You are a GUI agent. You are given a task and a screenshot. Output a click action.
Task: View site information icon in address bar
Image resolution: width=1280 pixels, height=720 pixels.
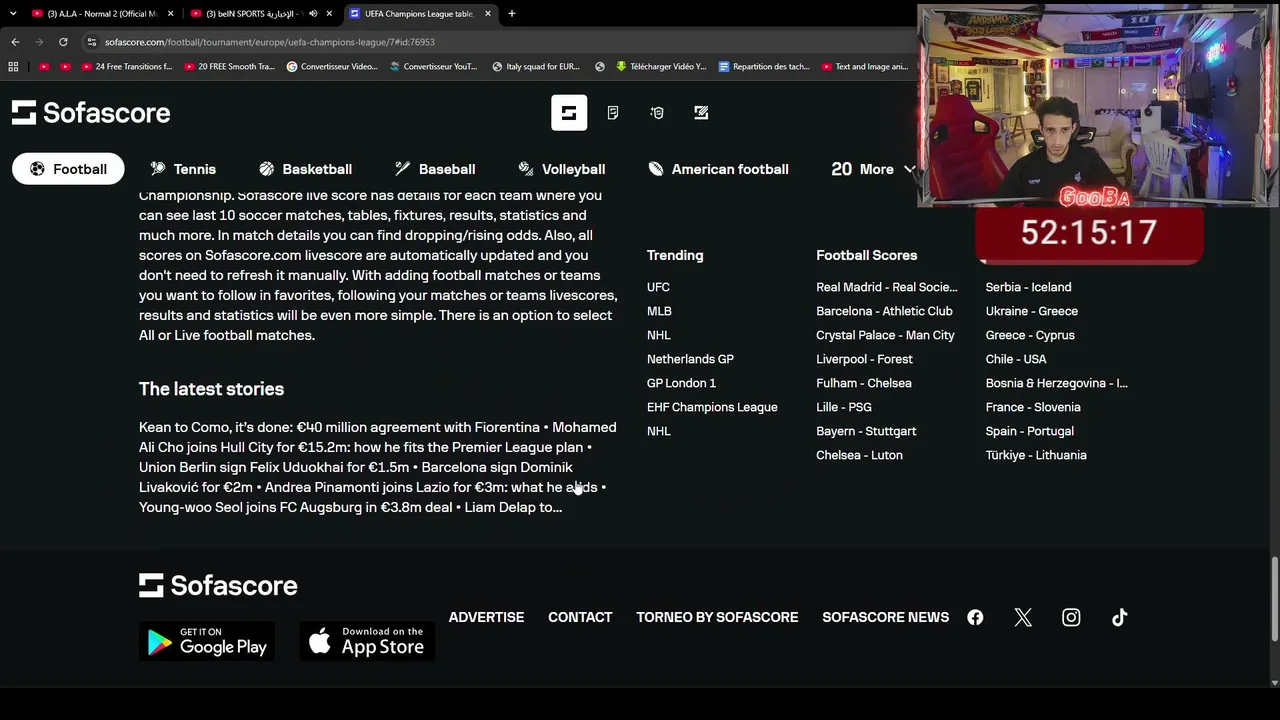[92, 42]
